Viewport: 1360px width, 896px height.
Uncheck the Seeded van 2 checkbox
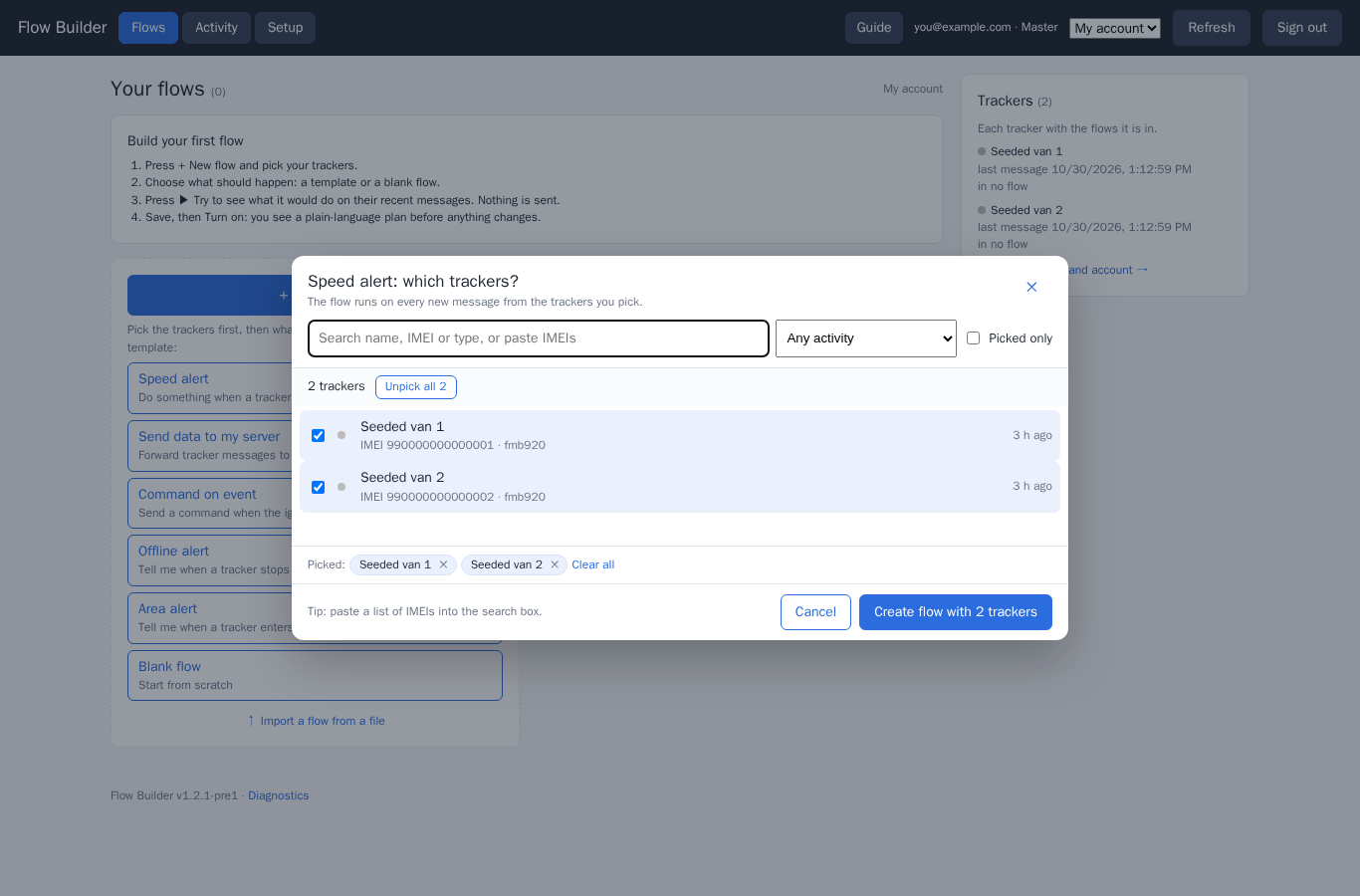point(318,487)
